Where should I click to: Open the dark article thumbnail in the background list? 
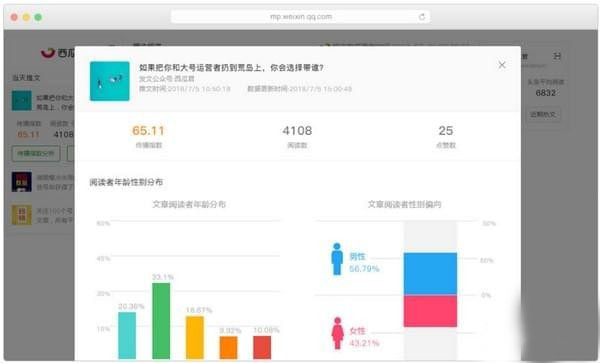point(21,182)
